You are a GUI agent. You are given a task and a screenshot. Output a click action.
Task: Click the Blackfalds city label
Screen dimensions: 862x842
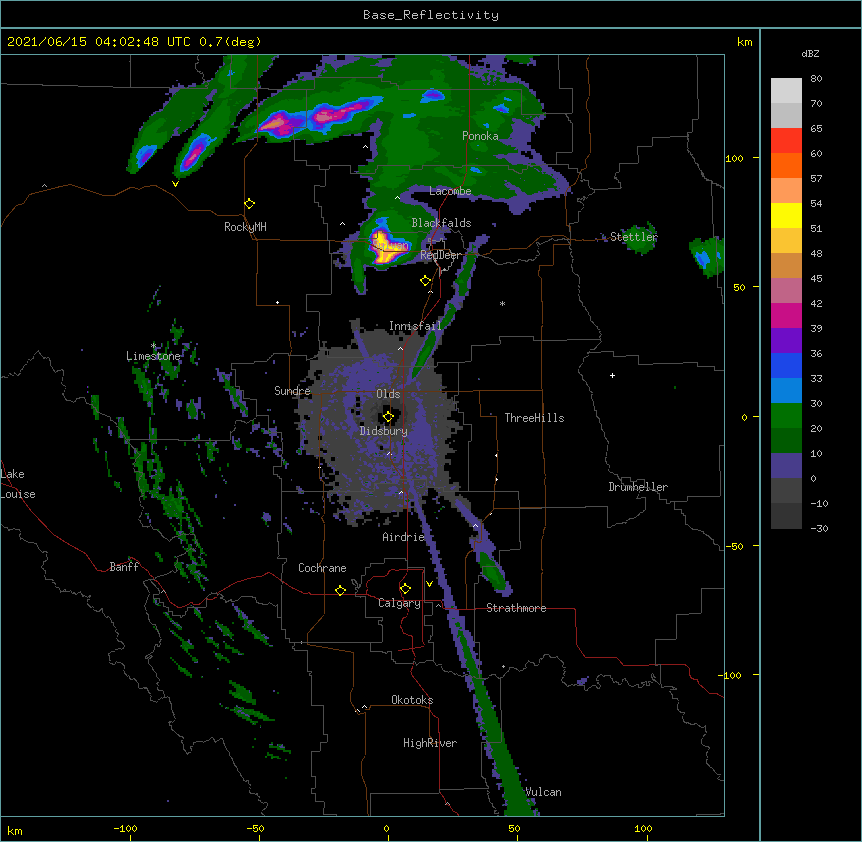[x=441, y=223]
